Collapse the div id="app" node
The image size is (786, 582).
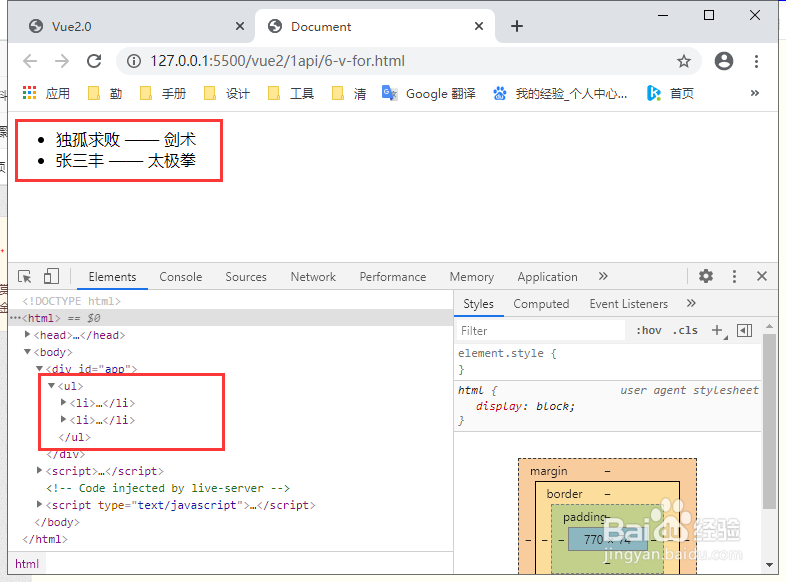[40, 368]
